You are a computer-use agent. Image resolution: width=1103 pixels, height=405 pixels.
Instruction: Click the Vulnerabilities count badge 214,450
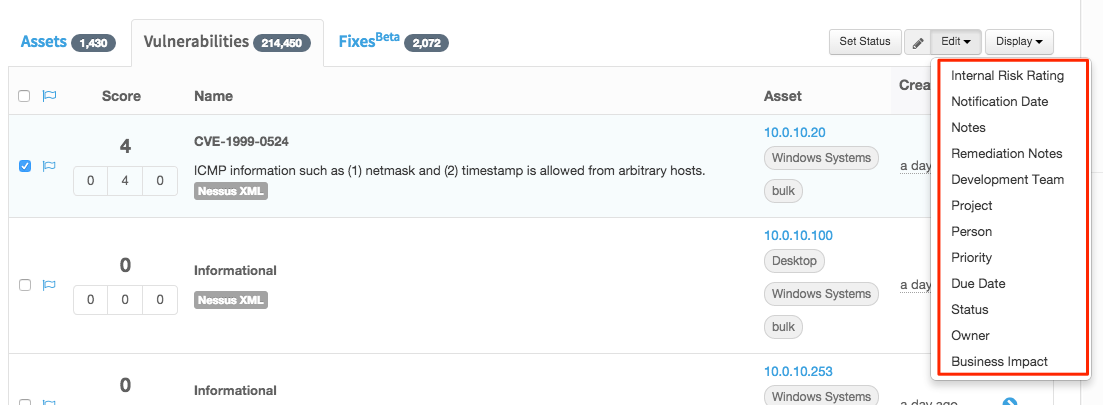pos(281,43)
